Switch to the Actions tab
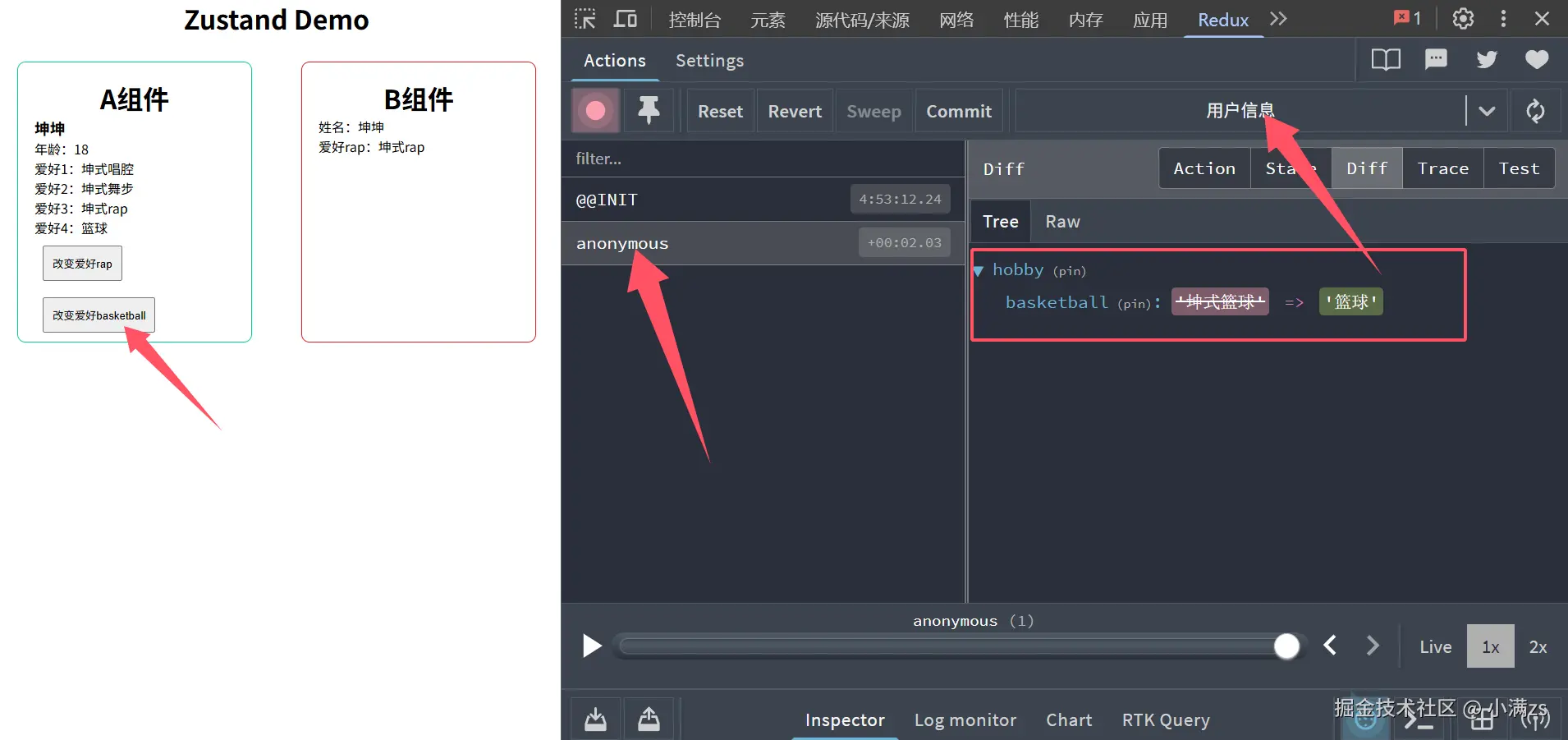1568x740 pixels. point(615,61)
